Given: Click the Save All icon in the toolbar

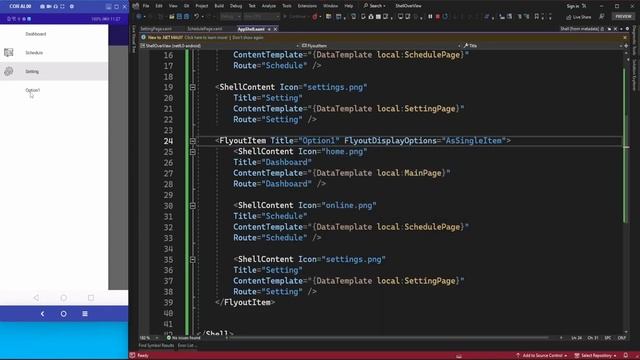Looking at the screenshot, I should [186, 16].
